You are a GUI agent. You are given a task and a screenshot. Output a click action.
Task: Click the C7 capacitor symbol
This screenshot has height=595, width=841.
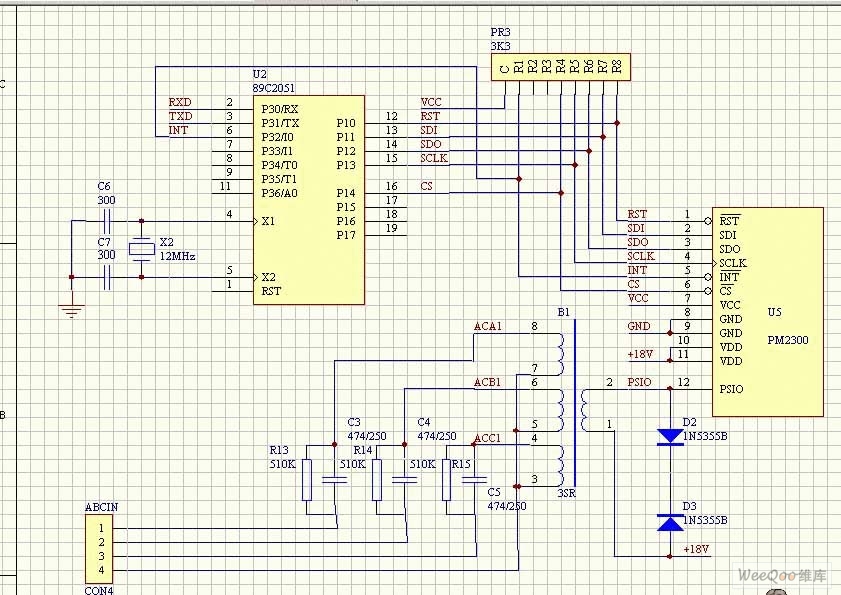point(104,277)
